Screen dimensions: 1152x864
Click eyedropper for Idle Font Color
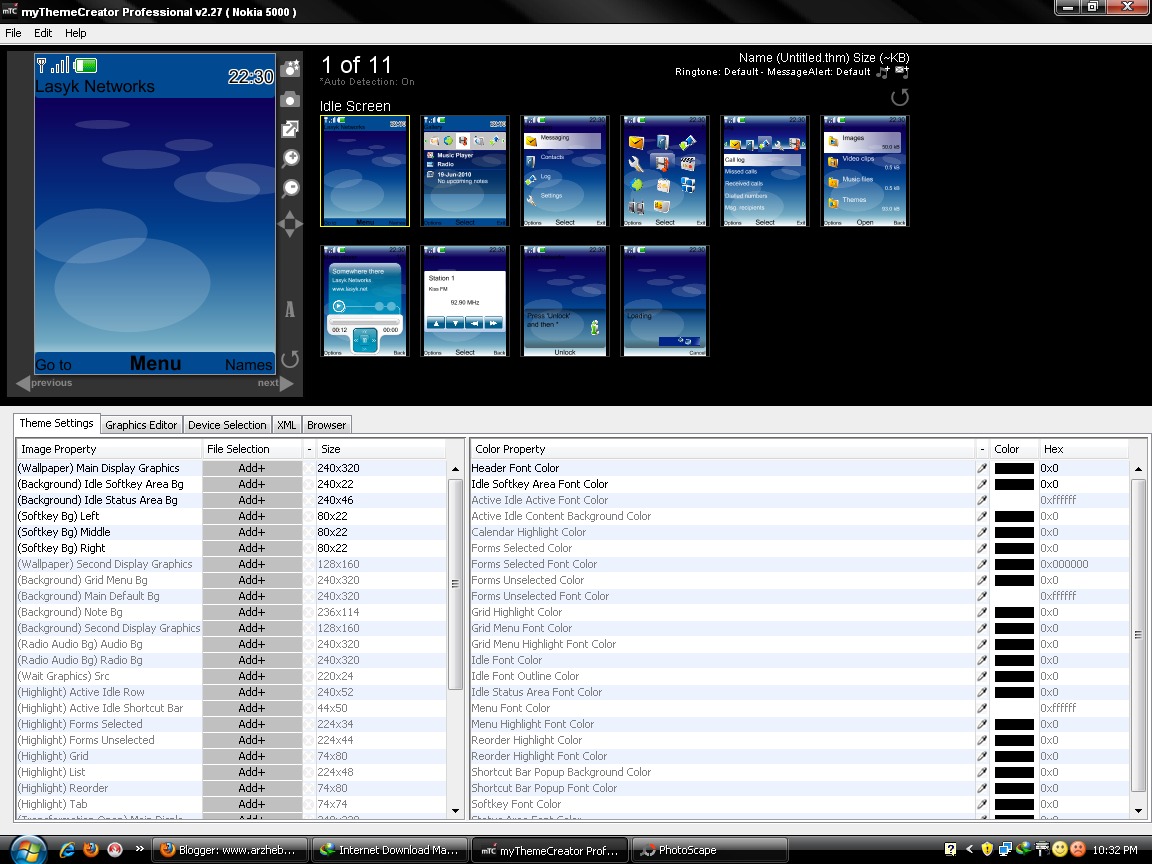pos(982,660)
